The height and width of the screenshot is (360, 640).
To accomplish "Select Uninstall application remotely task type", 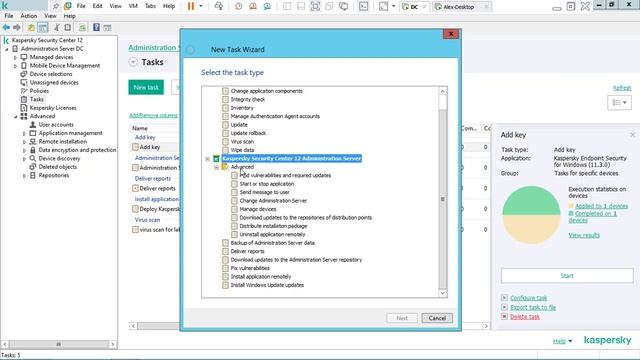I will (x=272, y=234).
